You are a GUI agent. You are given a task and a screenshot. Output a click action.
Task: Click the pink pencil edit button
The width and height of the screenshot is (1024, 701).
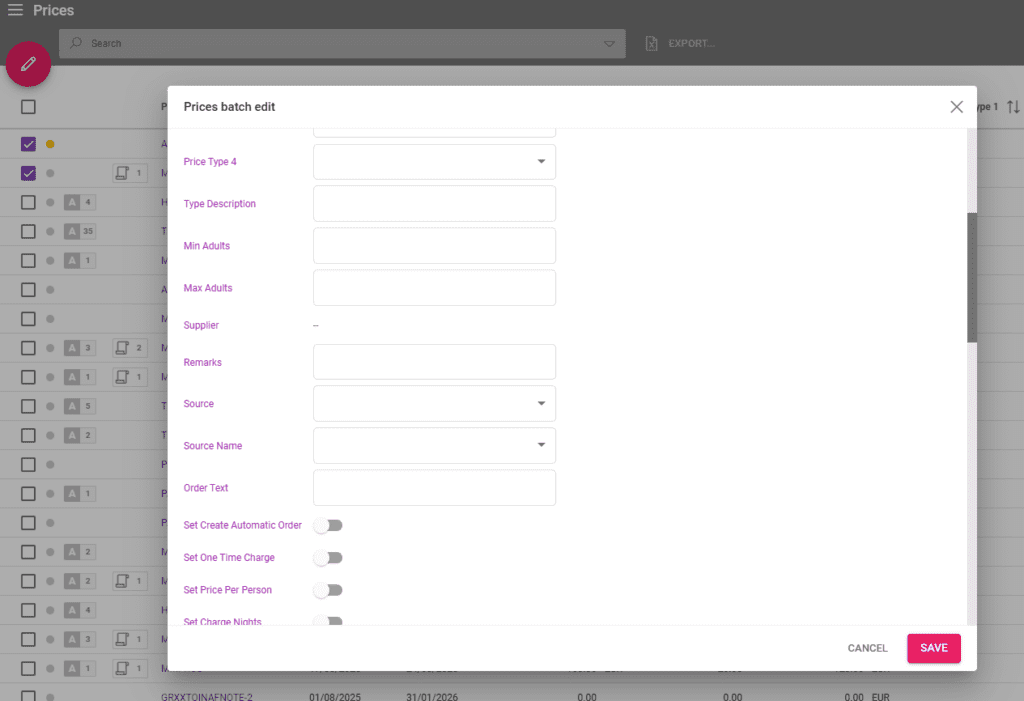(x=28, y=64)
